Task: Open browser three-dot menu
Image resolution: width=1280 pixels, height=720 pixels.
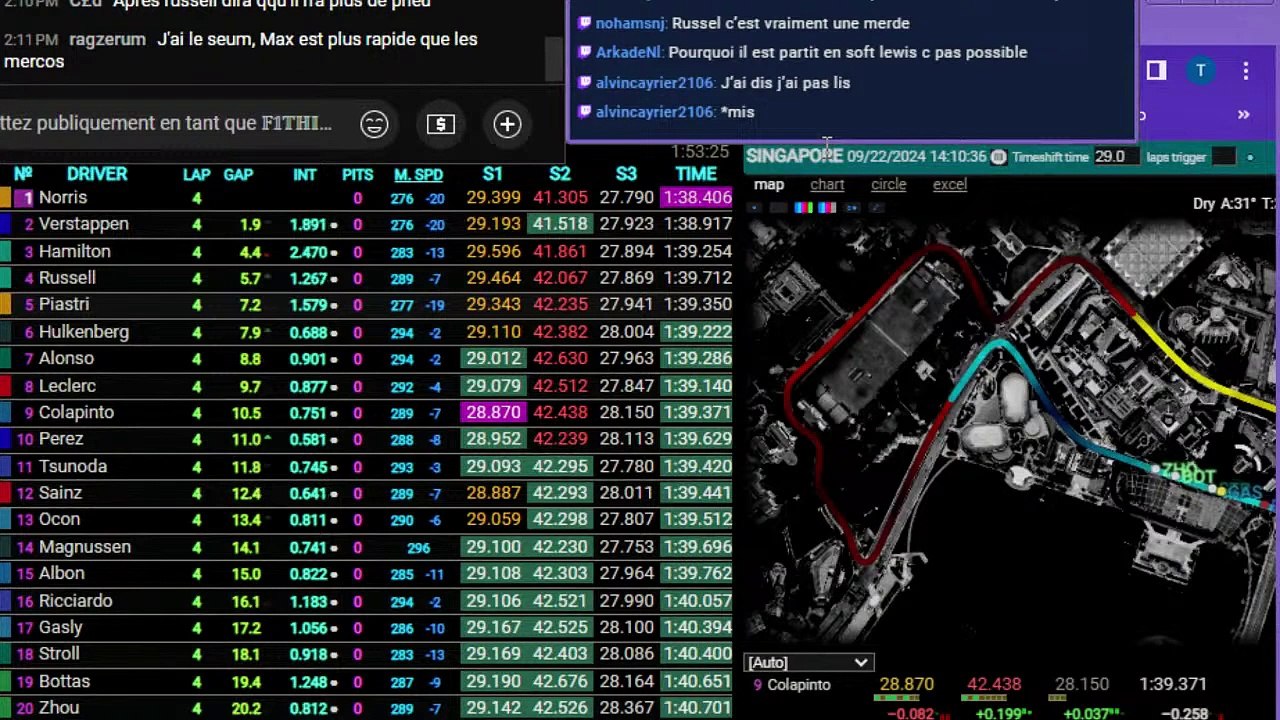Action: coord(1245,70)
